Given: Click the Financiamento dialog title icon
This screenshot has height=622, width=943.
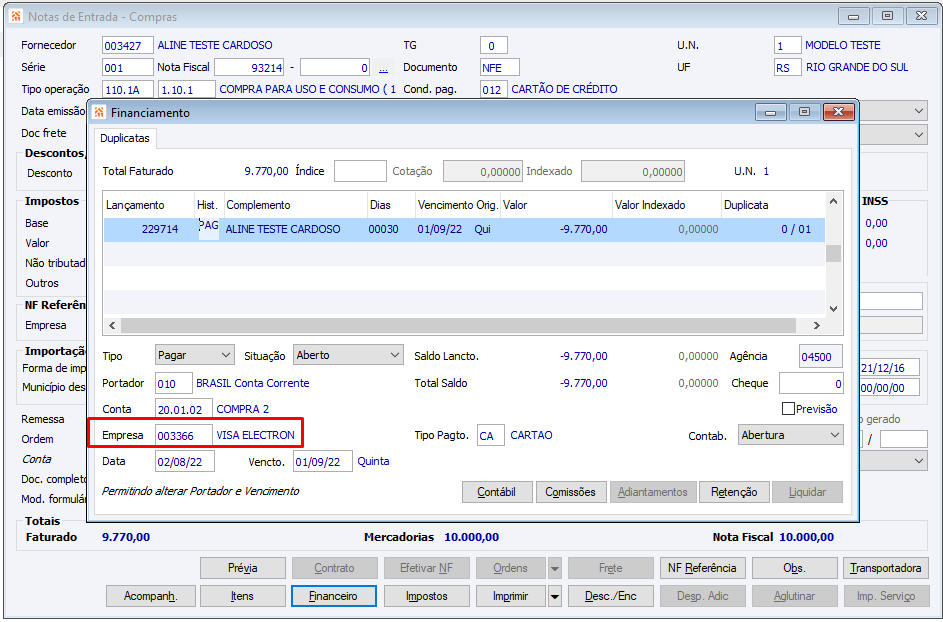Looking at the screenshot, I should 99,113.
